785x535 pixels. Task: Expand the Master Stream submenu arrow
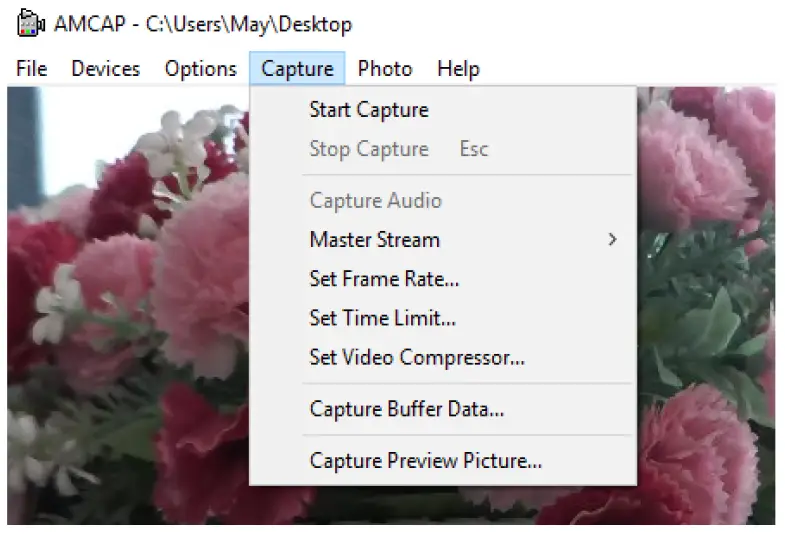coord(612,240)
